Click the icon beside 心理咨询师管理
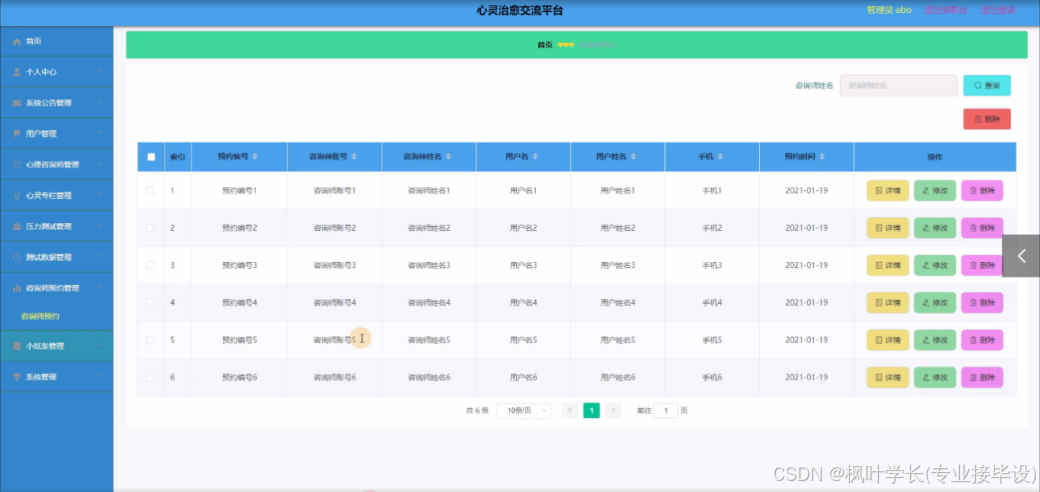The width and height of the screenshot is (1040, 492). [x=17, y=164]
